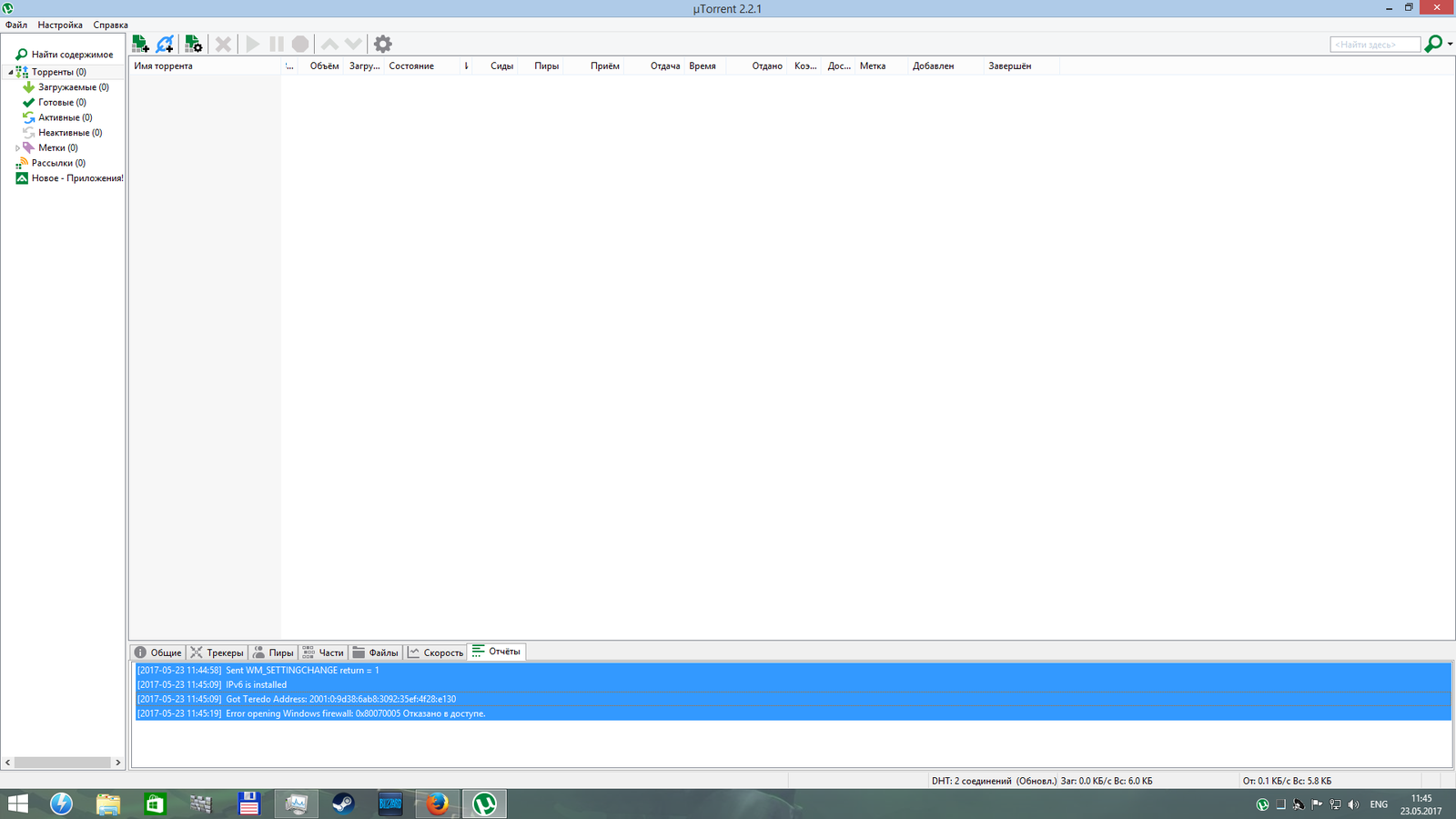
Task: Select Неактивные (0) filter
Action: point(70,133)
